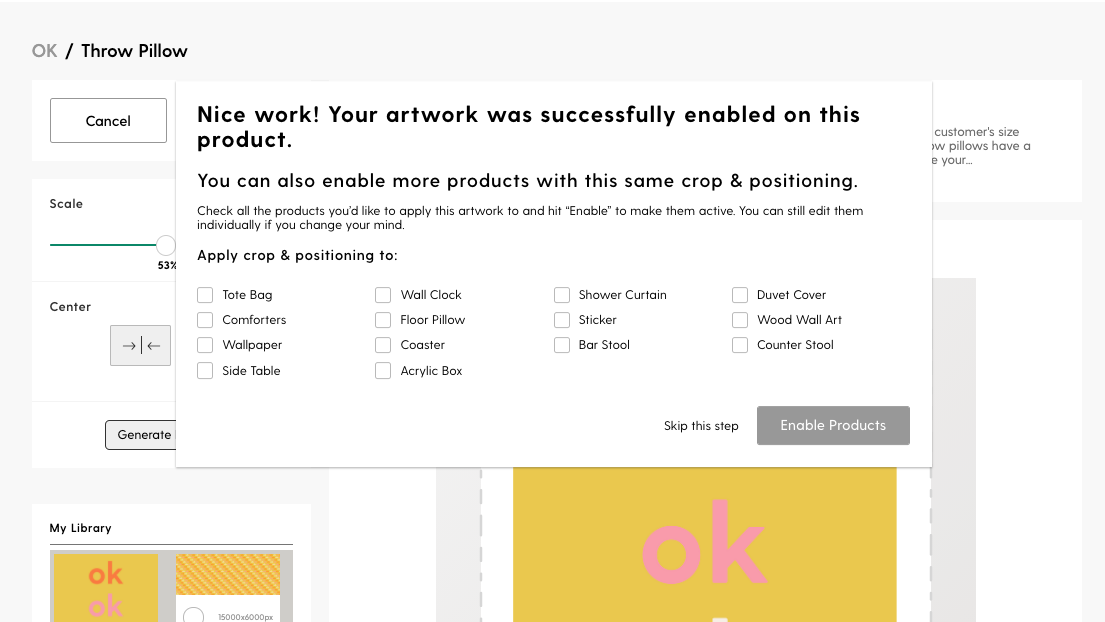Click the Skip this step link
Image resolution: width=1105 pixels, height=622 pixels.
701,425
